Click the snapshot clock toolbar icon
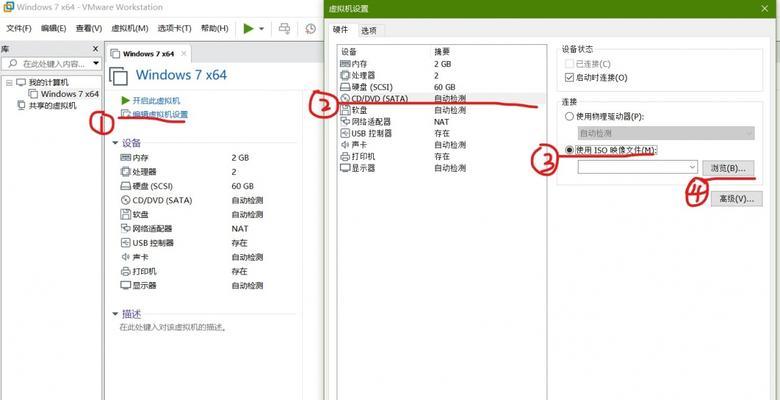The image size is (780, 400). point(311,28)
